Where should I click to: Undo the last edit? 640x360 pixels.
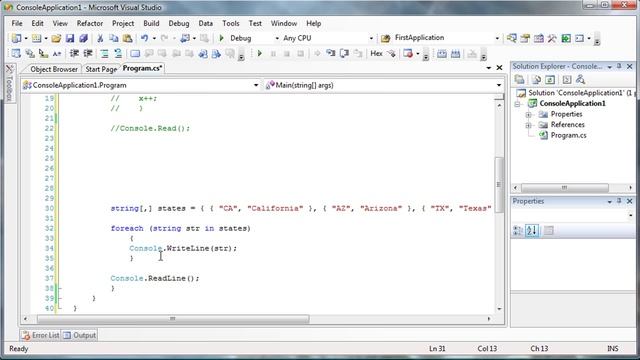pyautogui.click(x=144, y=38)
